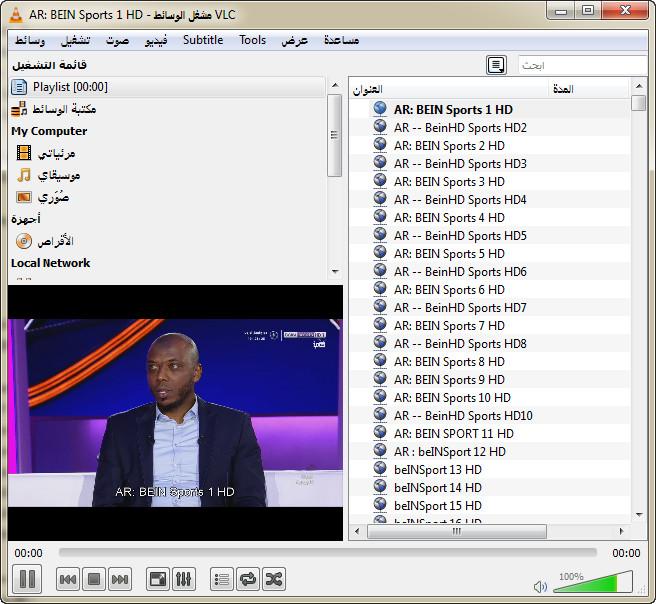Pause playback with the pause button
This screenshot has height=604, width=656.
coord(27,579)
